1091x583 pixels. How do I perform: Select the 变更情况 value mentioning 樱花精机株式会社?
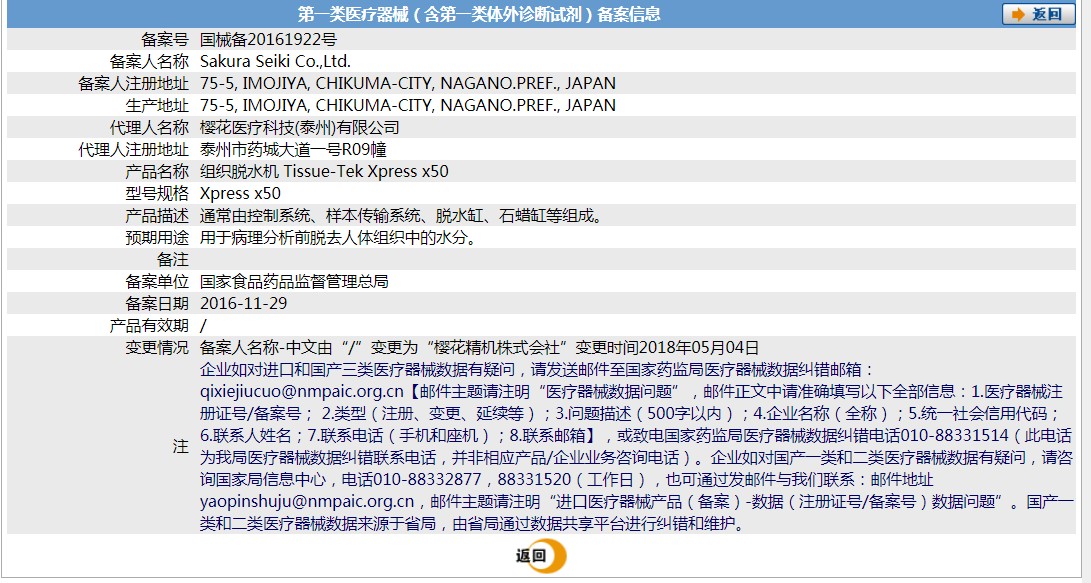(479, 348)
